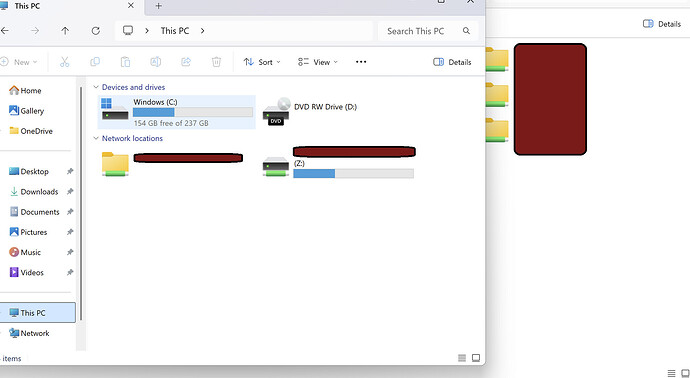Switch to details list view in status bar

pos(462,358)
